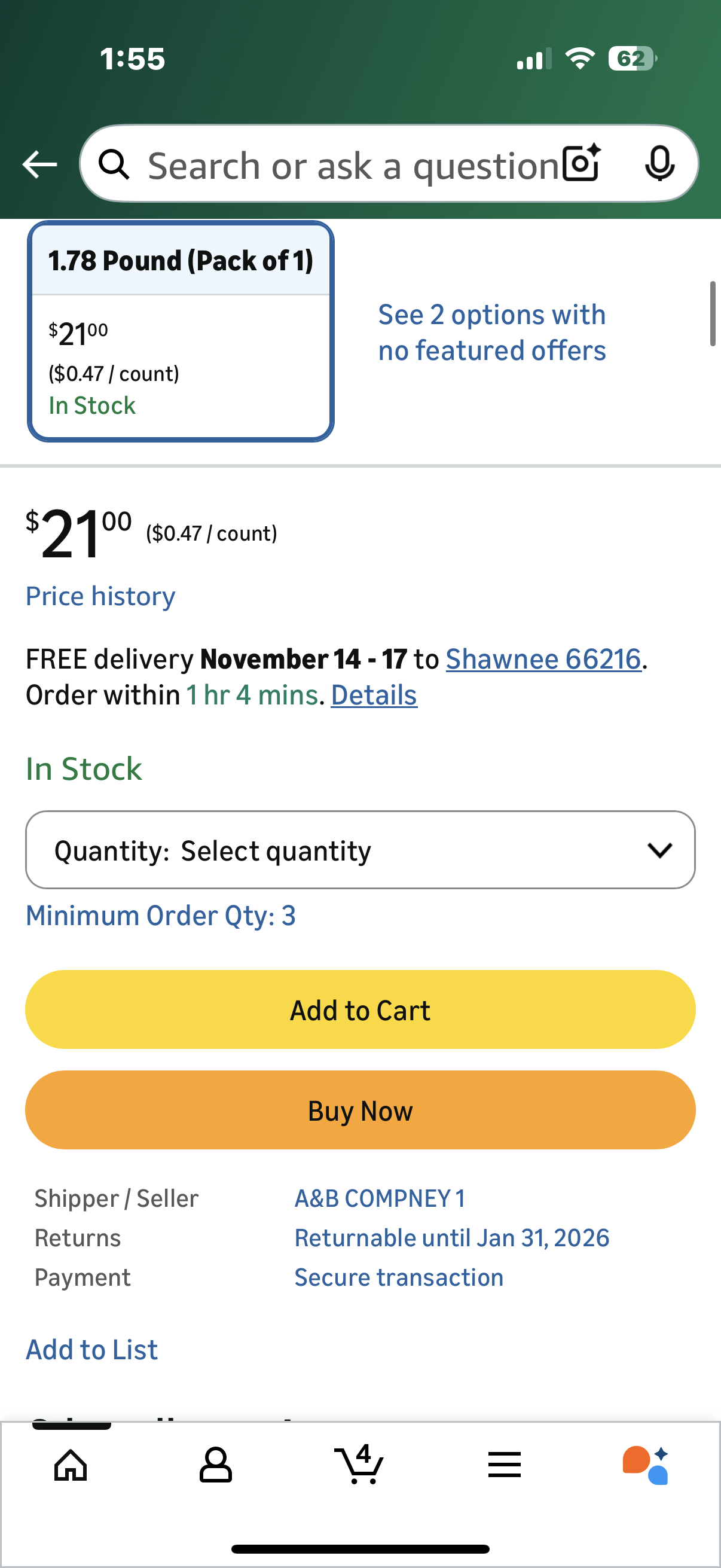Viewport: 721px width, 1568px height.
Task: Tap Buy Now to purchase
Action: pos(360,1110)
